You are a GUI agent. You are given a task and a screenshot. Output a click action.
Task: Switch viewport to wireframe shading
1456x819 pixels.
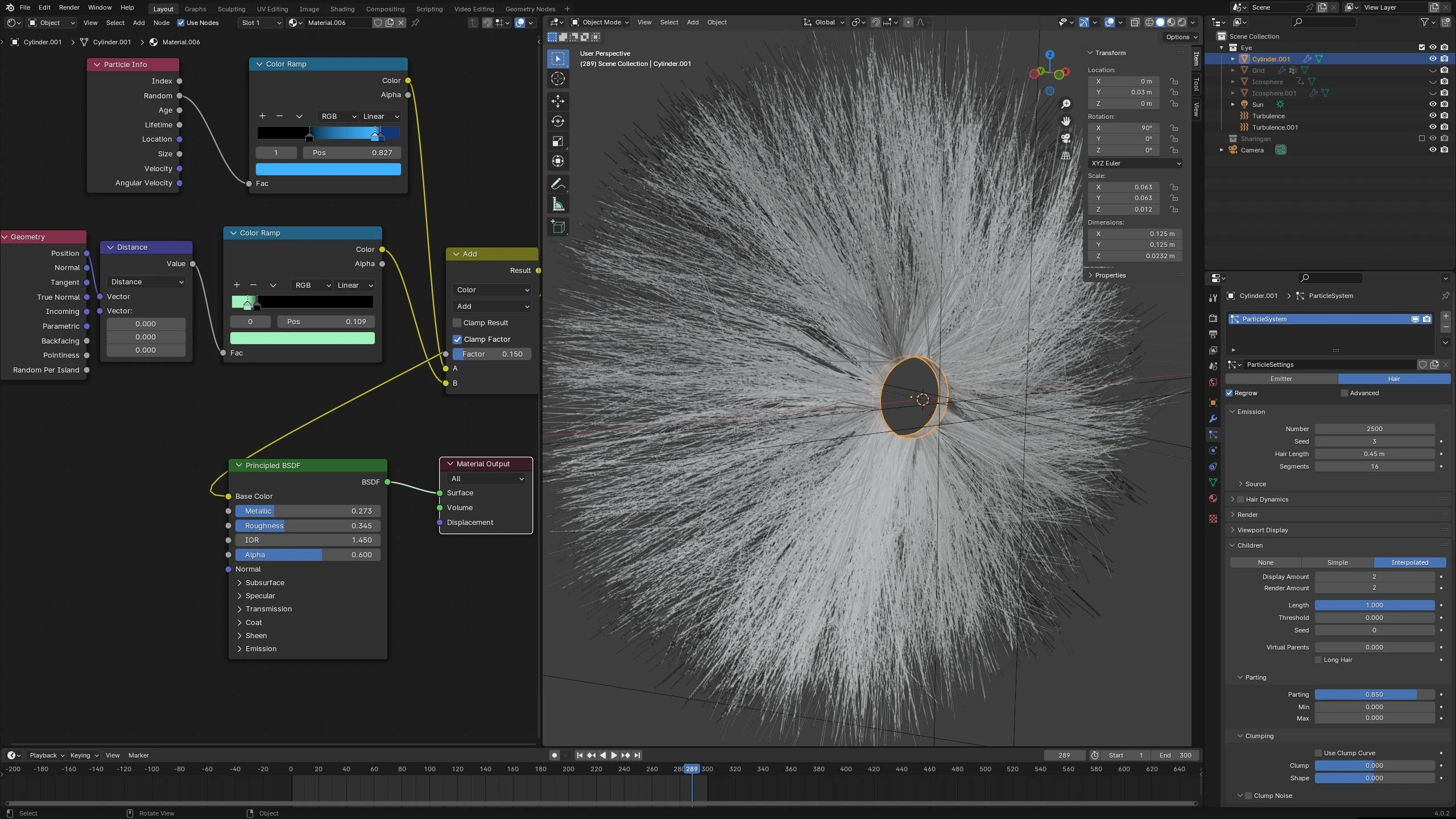click(1149, 22)
